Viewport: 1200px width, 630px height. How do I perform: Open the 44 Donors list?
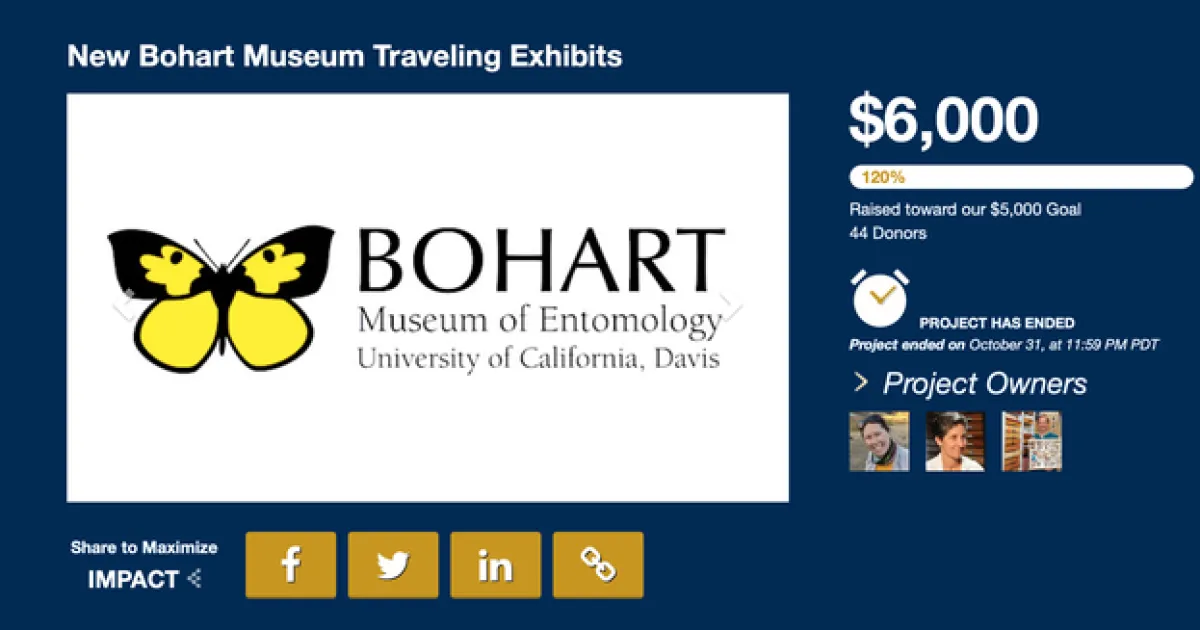(888, 233)
